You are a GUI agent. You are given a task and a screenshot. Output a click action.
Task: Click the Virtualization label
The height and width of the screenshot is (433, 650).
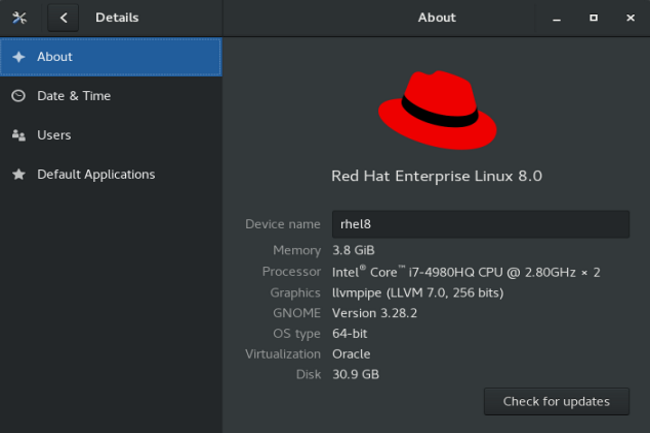[x=283, y=354]
